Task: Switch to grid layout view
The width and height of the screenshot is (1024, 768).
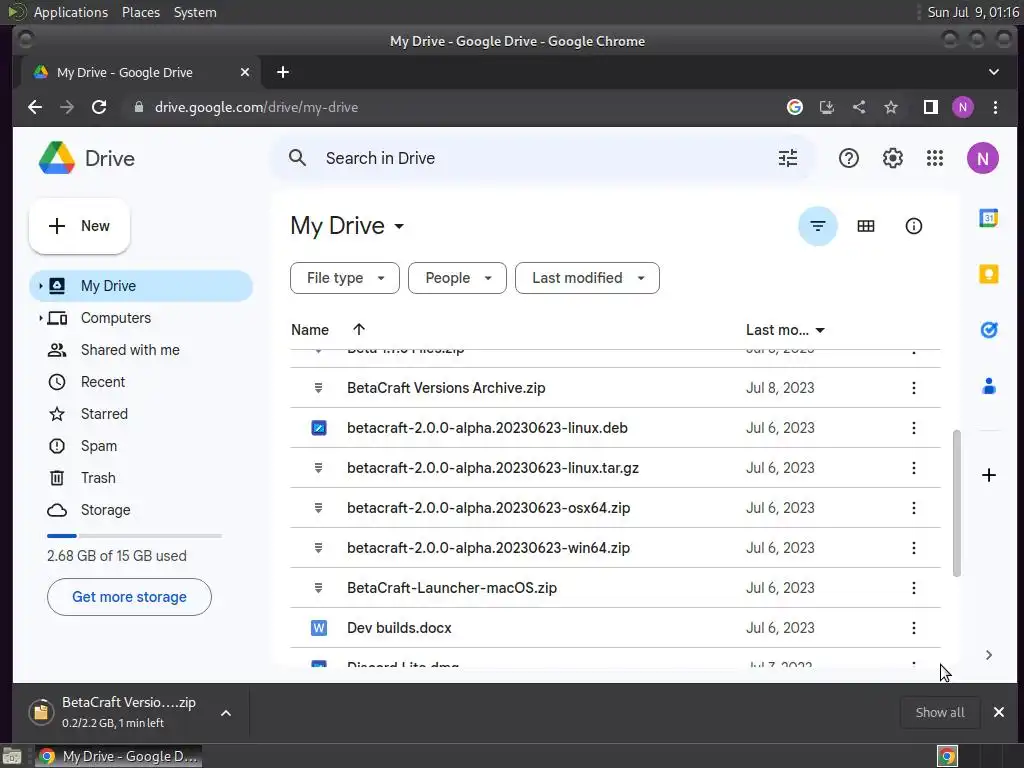Action: click(865, 226)
